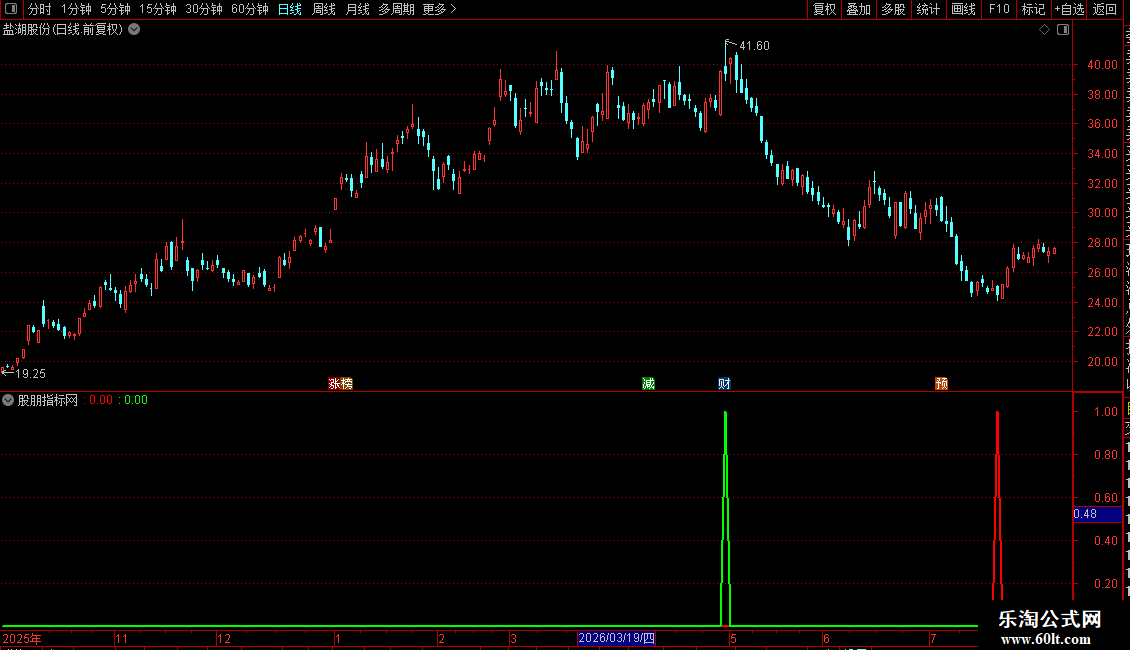Click the red indicator spike line
The image size is (1130, 650).
(997, 504)
